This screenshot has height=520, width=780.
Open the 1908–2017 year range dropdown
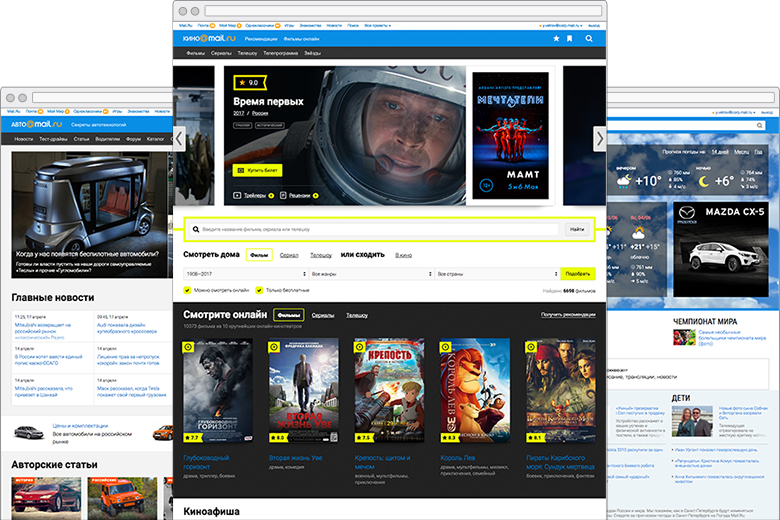pyautogui.click(x=246, y=274)
